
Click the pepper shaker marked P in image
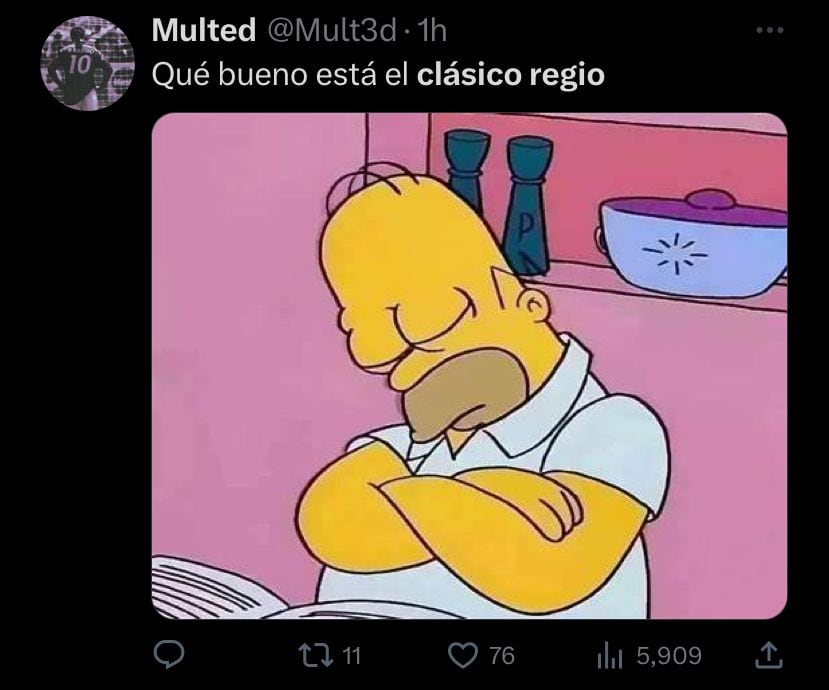click(x=526, y=205)
